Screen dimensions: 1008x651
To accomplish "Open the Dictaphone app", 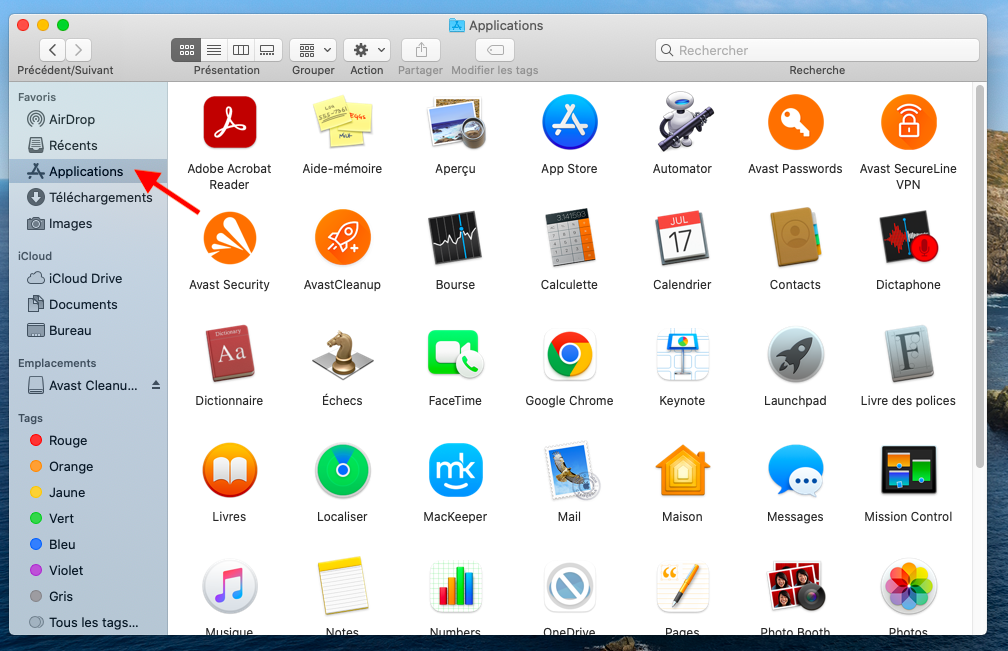I will [x=908, y=238].
